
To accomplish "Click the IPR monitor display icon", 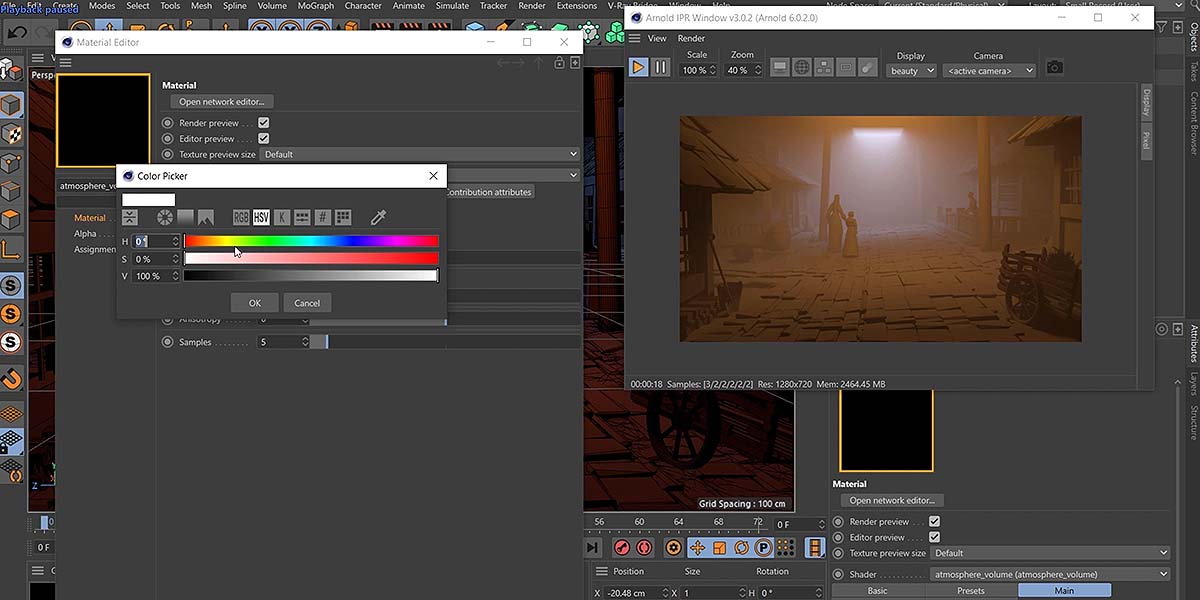I will coord(781,68).
